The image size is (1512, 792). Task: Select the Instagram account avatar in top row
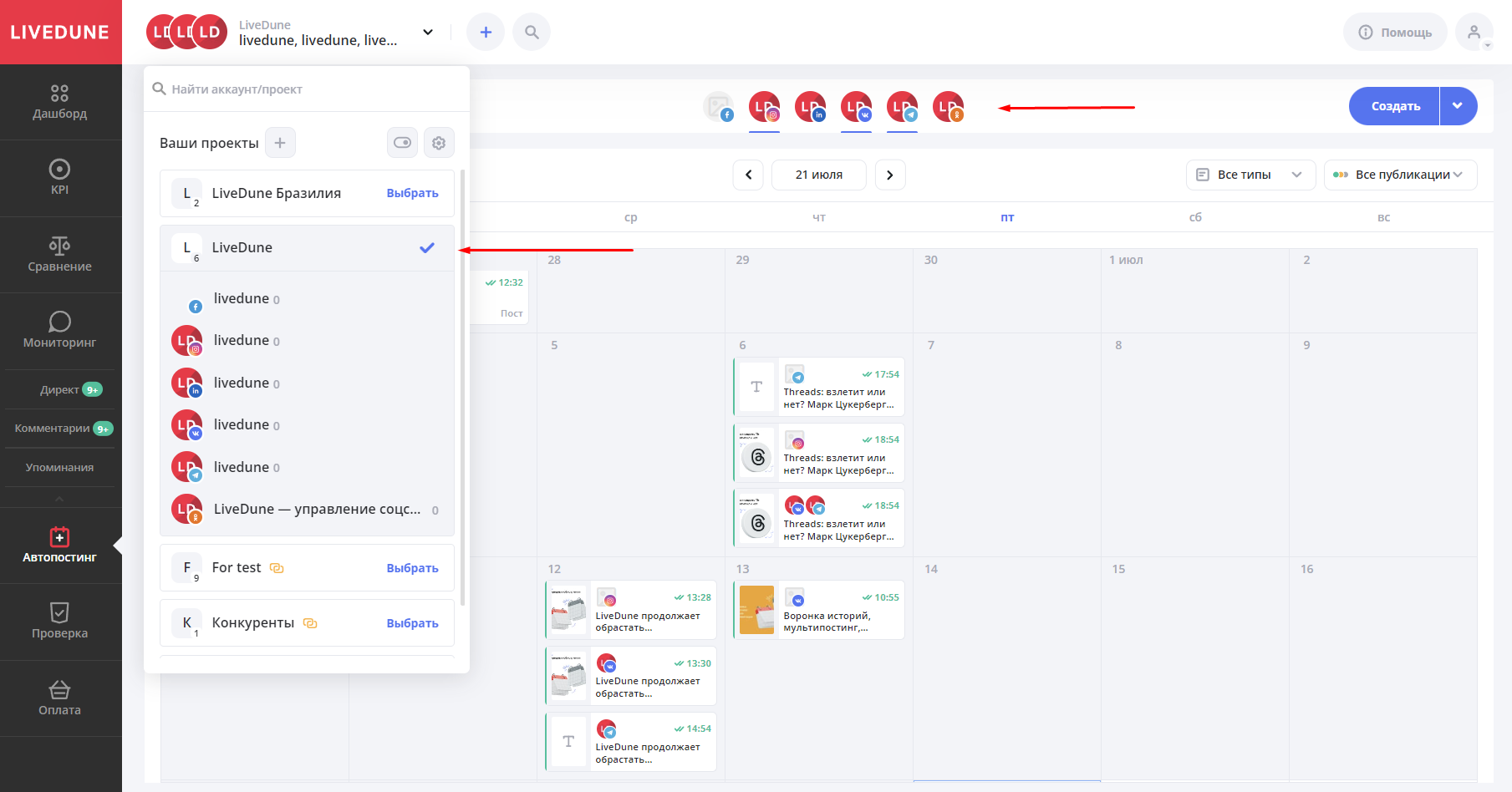coord(765,107)
